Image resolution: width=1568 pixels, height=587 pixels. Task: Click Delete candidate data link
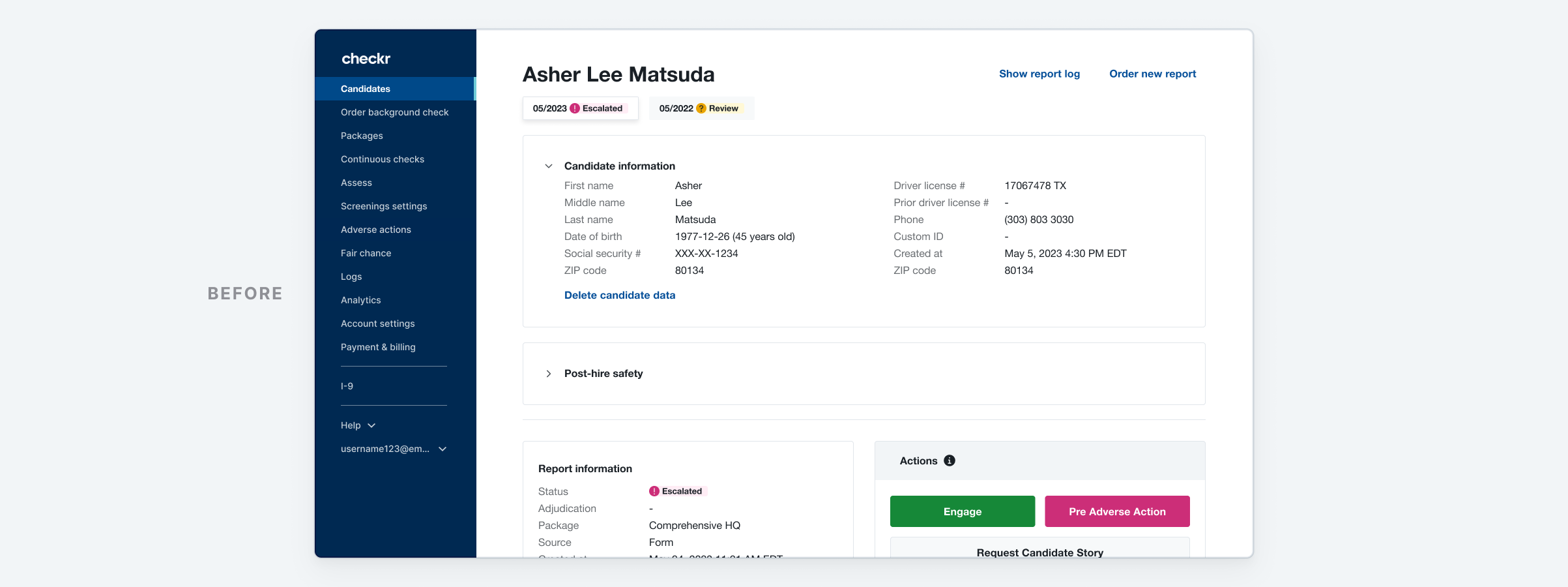[x=619, y=295]
